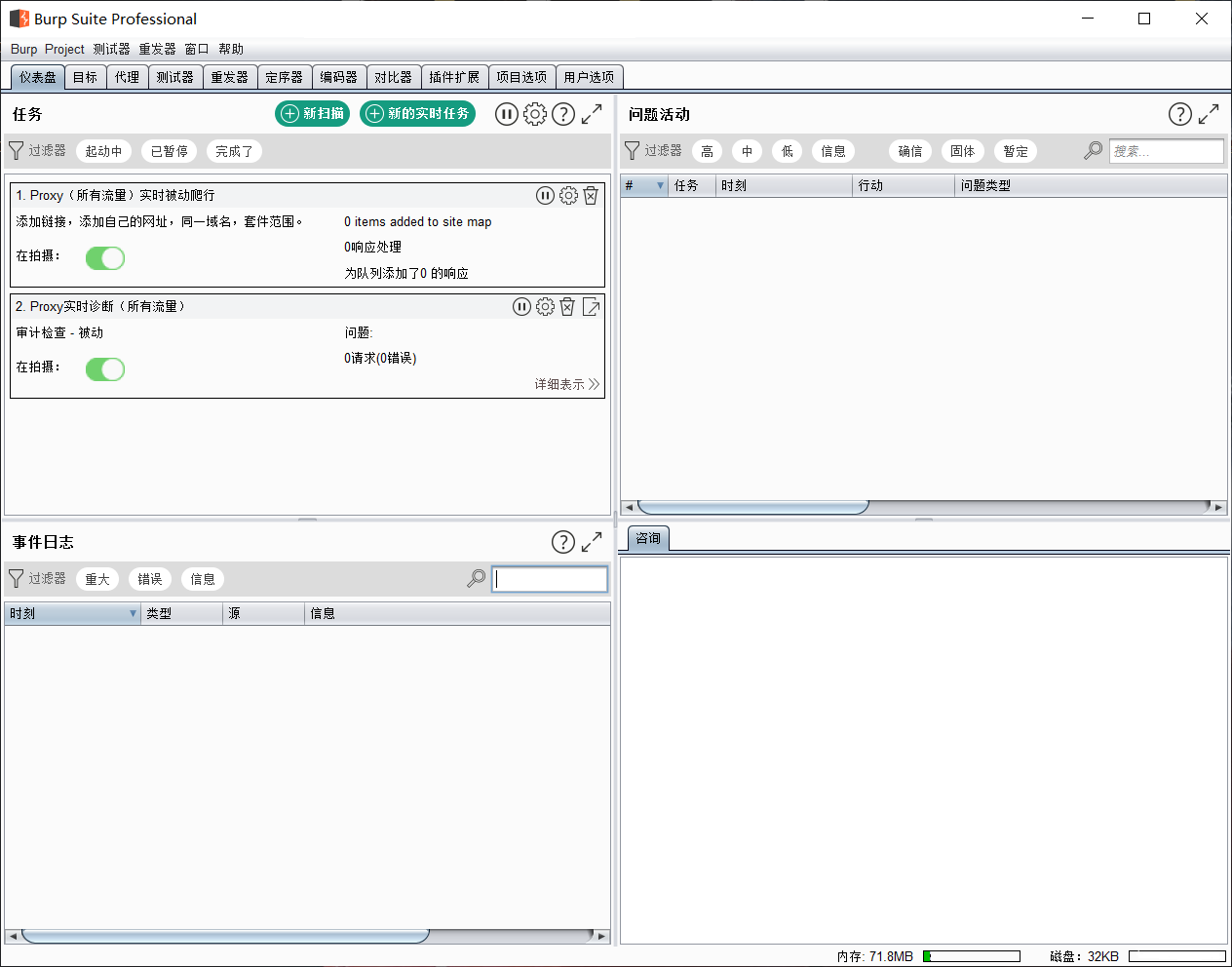Open the 帮助 menu
The height and width of the screenshot is (967, 1232).
(x=231, y=49)
